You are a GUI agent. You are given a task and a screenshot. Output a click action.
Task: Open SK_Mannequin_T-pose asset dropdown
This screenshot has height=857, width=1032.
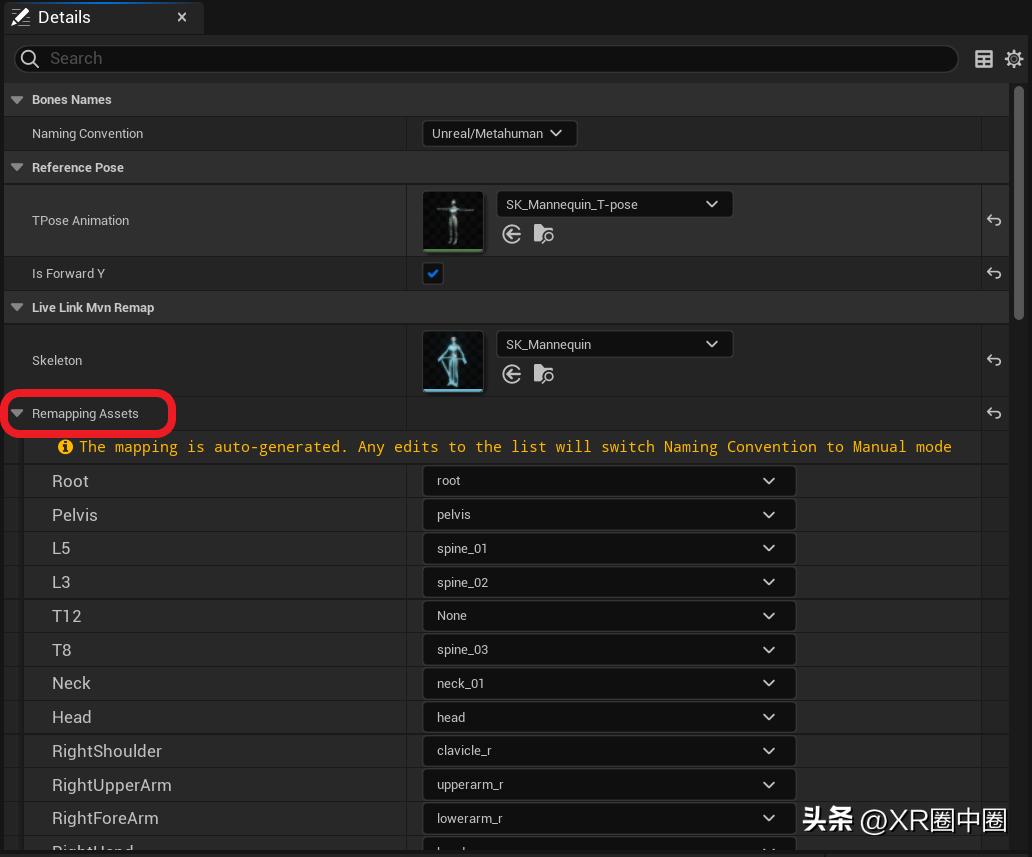tap(614, 204)
